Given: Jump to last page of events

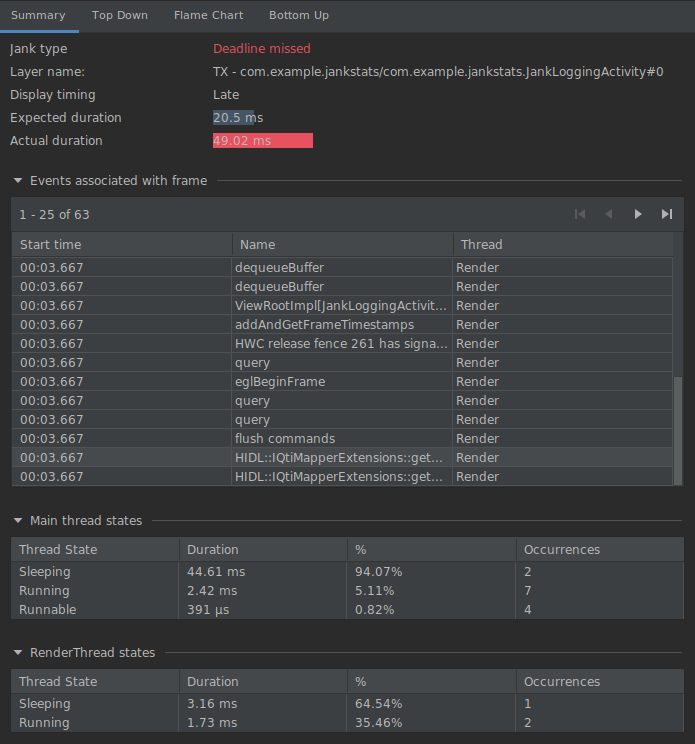Looking at the screenshot, I should pos(667,214).
